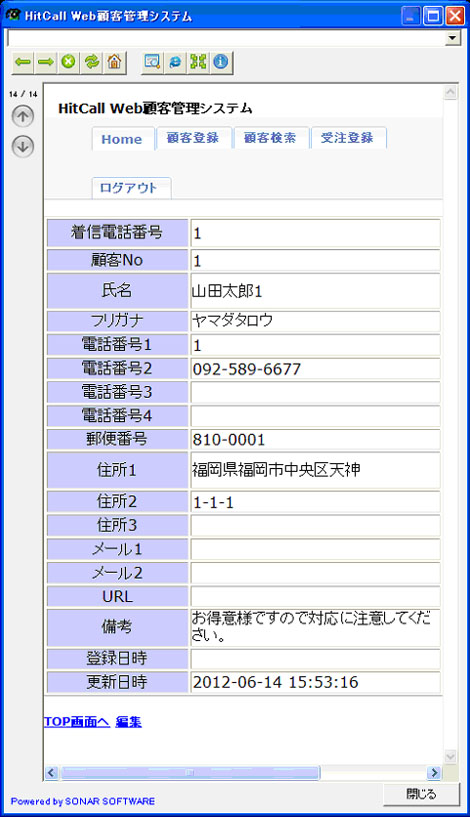Image resolution: width=470 pixels, height=817 pixels.
Task: Go to previous record with up arrow
Action: (22, 116)
